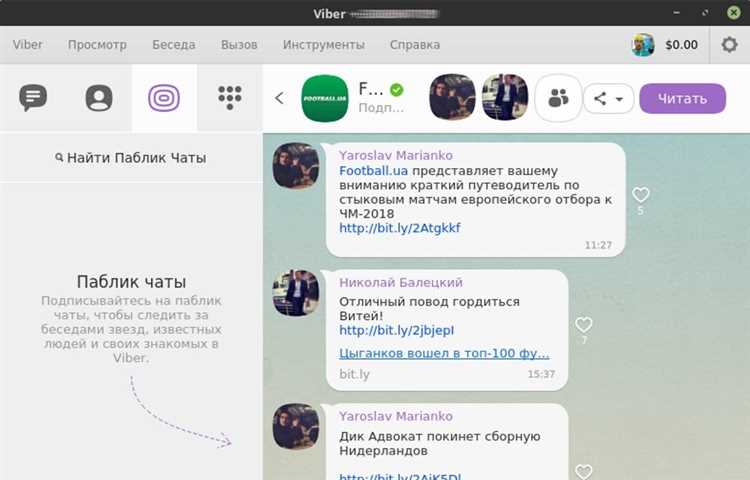The width and height of the screenshot is (750, 480).
Task: Open the Справка menu
Action: click(x=415, y=45)
